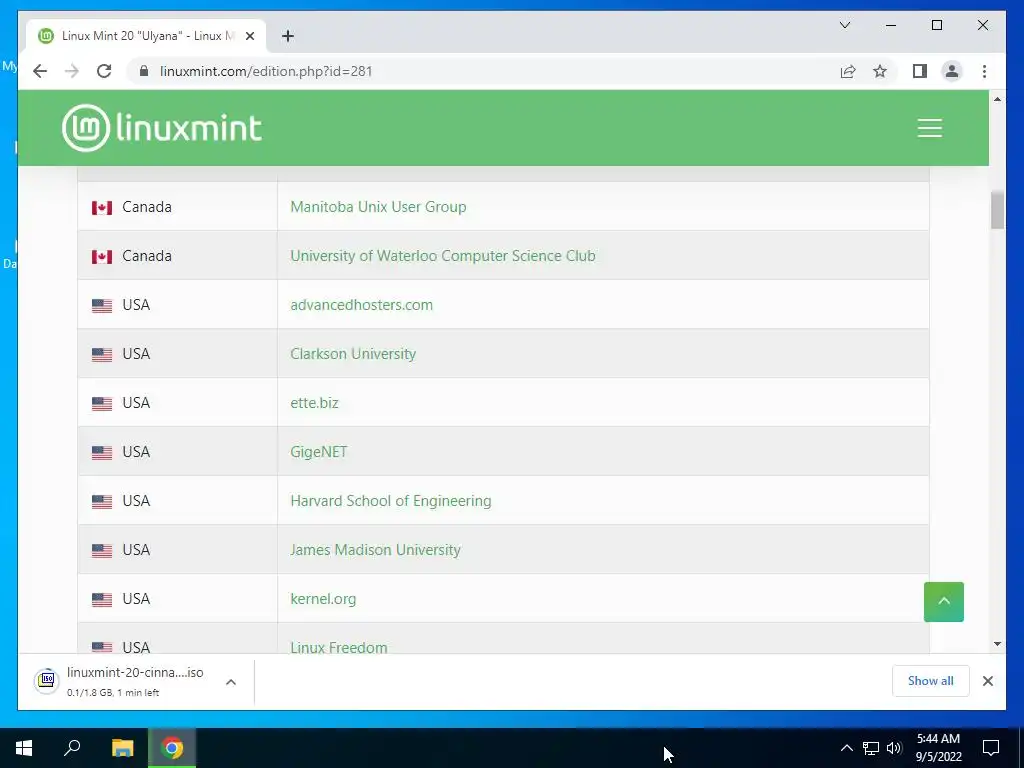Select the Linux Mint 20 Ulyana tab
1024x768 pixels.
tap(147, 36)
